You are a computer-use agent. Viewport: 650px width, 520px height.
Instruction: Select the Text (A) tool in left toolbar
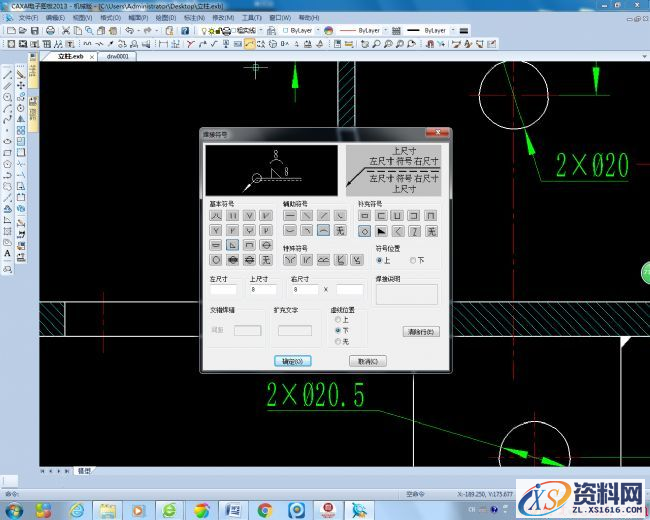(7, 254)
